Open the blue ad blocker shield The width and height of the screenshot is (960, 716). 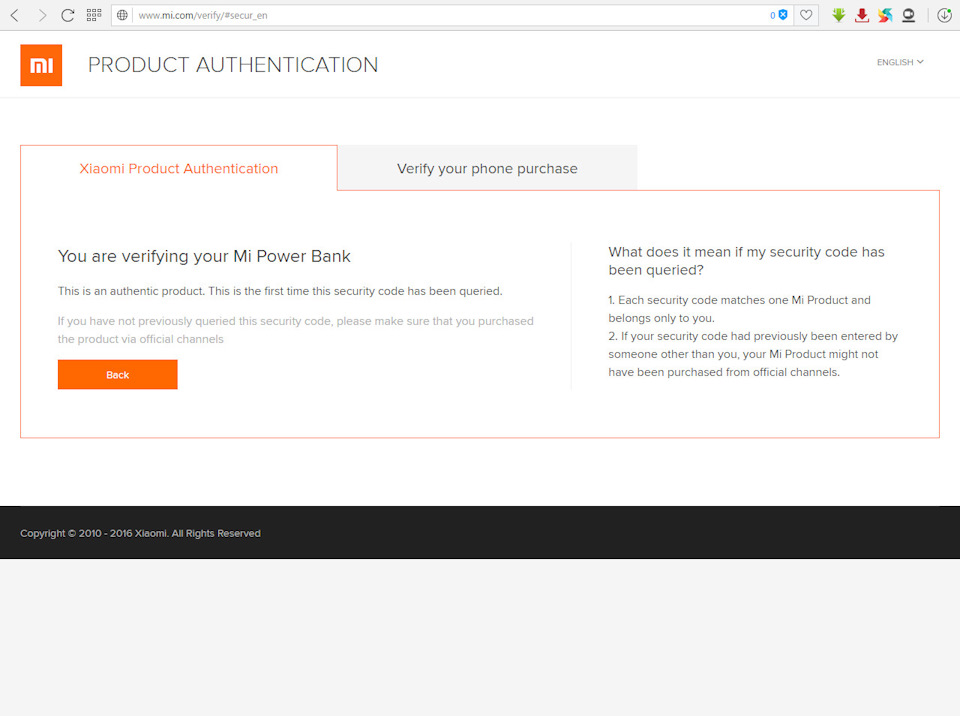[x=783, y=15]
